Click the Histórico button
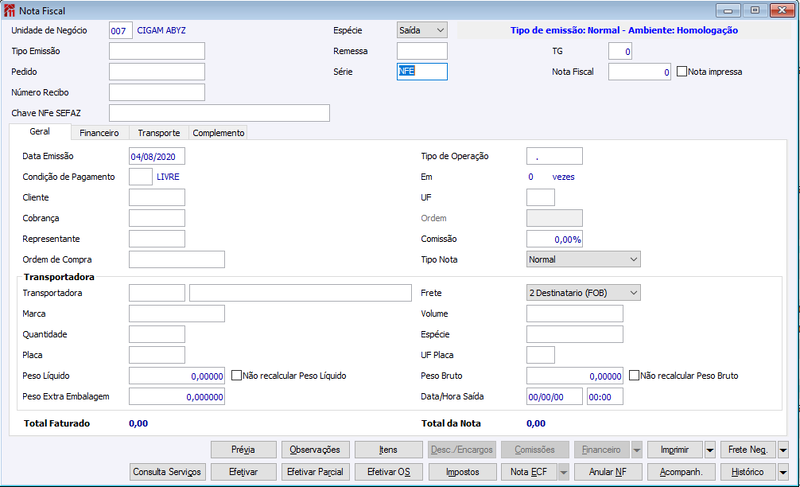This screenshot has height=487, width=800. [748, 472]
